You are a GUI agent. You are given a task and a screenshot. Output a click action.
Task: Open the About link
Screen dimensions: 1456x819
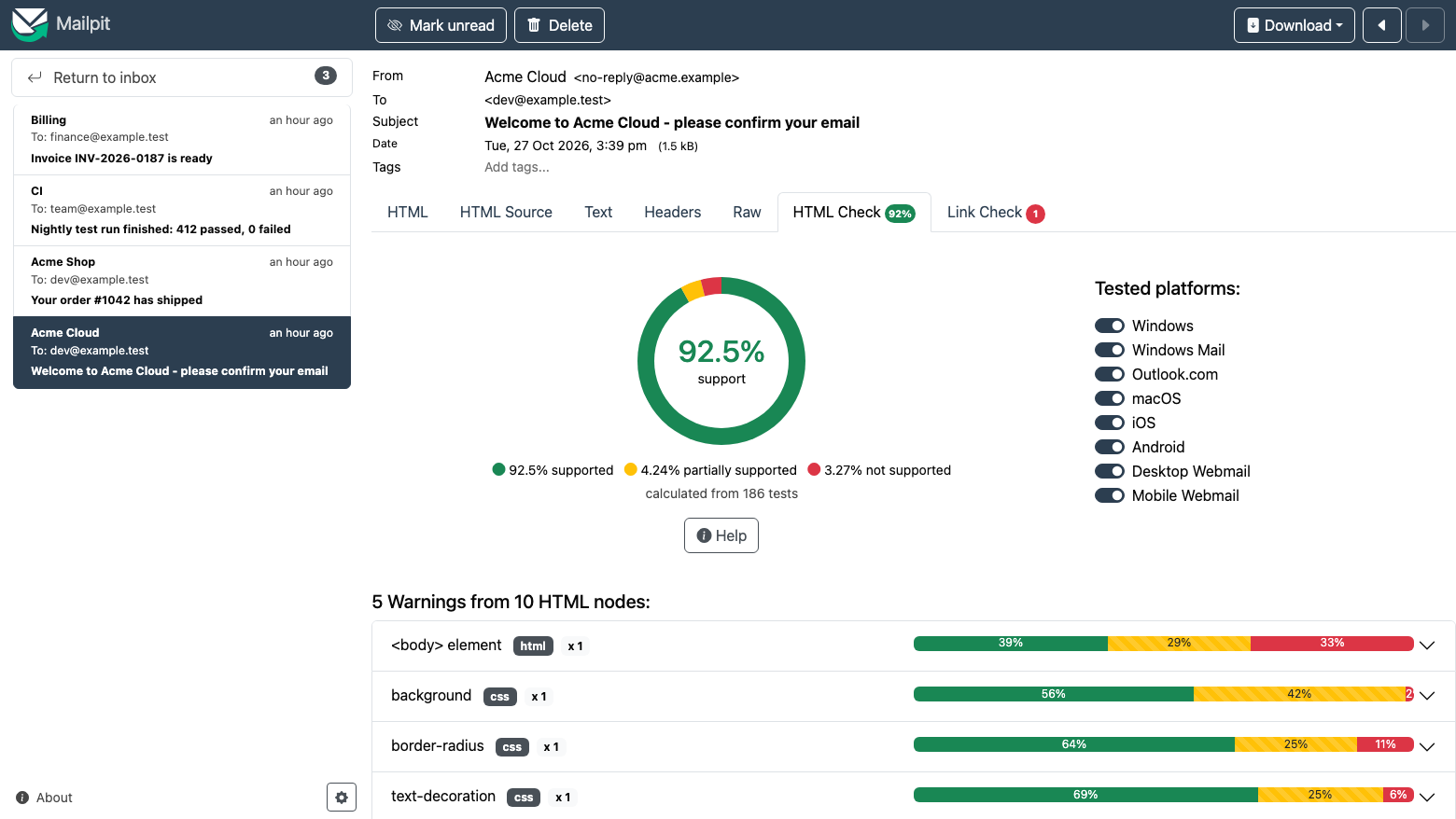[x=44, y=798]
